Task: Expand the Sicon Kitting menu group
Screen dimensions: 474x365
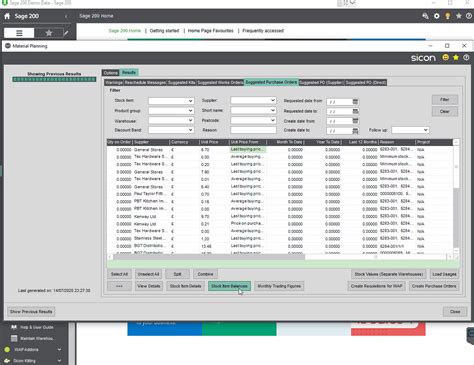Action: [x=59, y=361]
